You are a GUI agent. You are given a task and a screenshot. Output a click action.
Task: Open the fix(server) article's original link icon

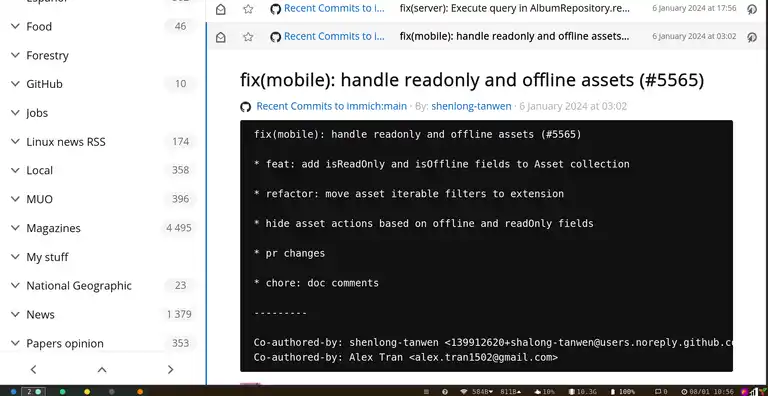tap(752, 9)
